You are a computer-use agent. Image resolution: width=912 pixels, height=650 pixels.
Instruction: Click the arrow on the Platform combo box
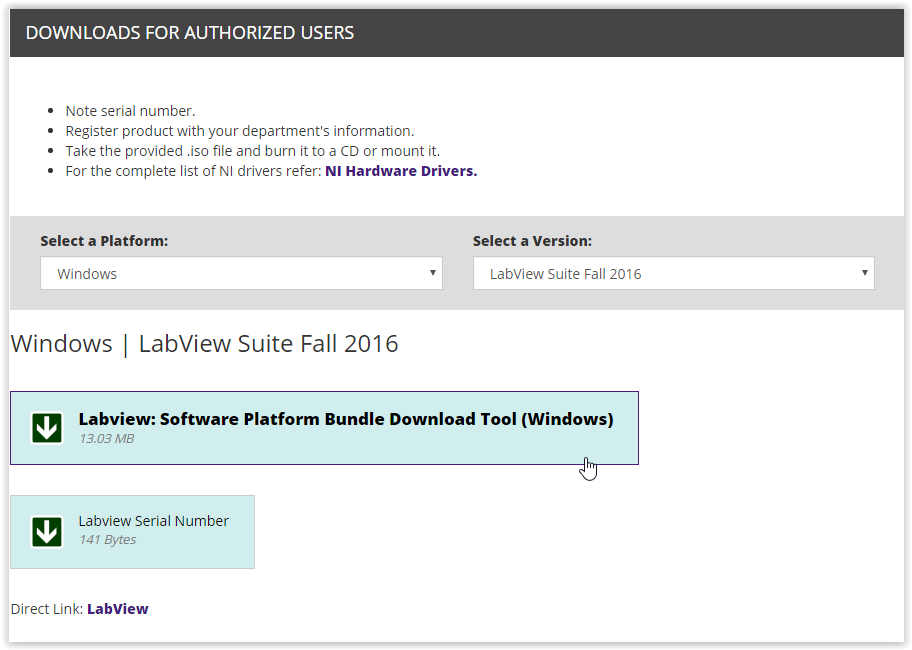point(432,273)
